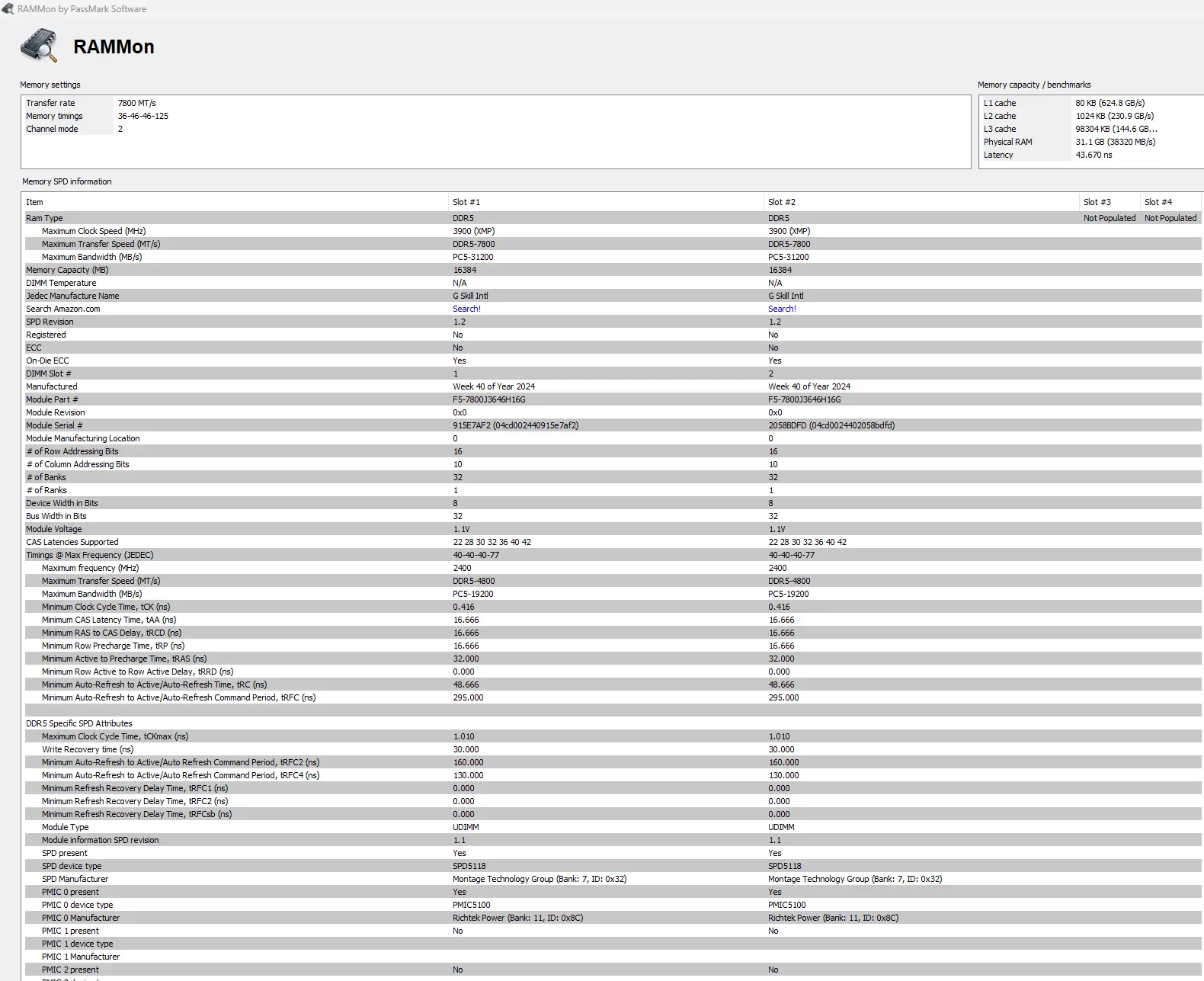This screenshot has height=981, width=1204.
Task: Select tRFC2 value "160.000" in Slot #1
Action: [x=469, y=762]
